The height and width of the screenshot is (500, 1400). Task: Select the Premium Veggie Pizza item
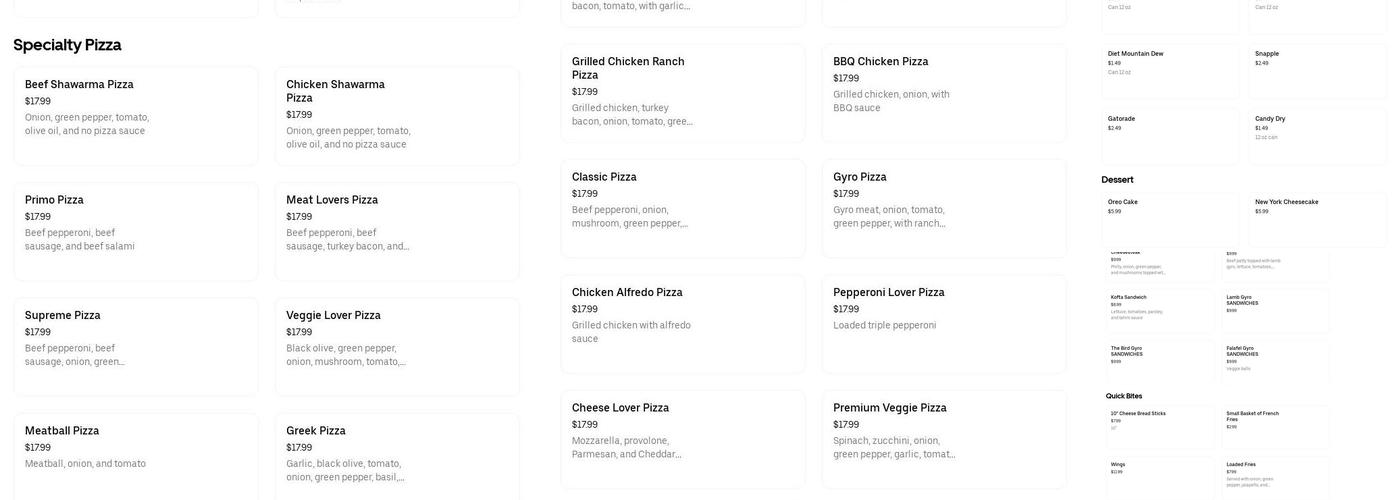click(x=944, y=439)
